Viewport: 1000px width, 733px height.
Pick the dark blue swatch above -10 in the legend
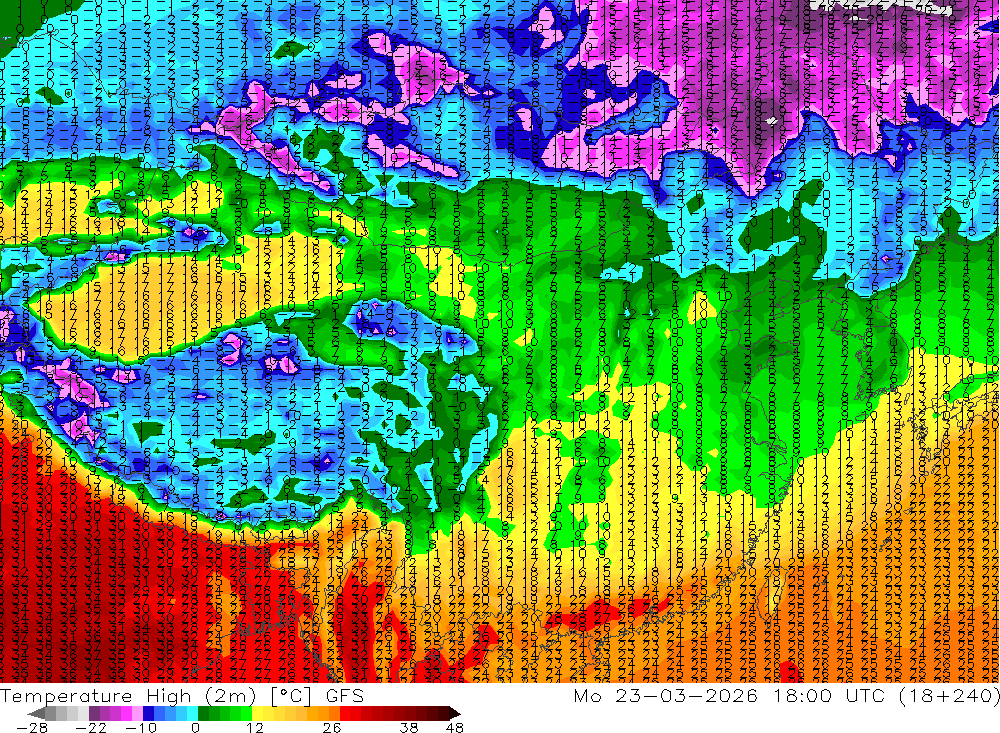click(x=148, y=714)
